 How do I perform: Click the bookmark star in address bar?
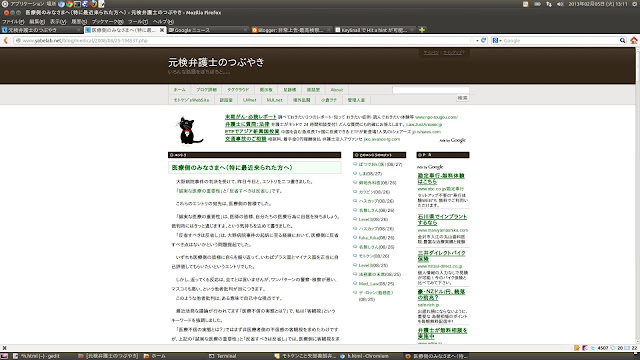pos(472,40)
